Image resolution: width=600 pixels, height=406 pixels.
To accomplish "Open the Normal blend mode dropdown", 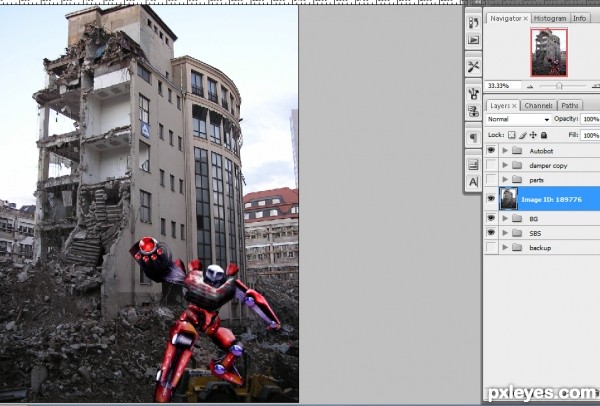I will tap(518, 119).
